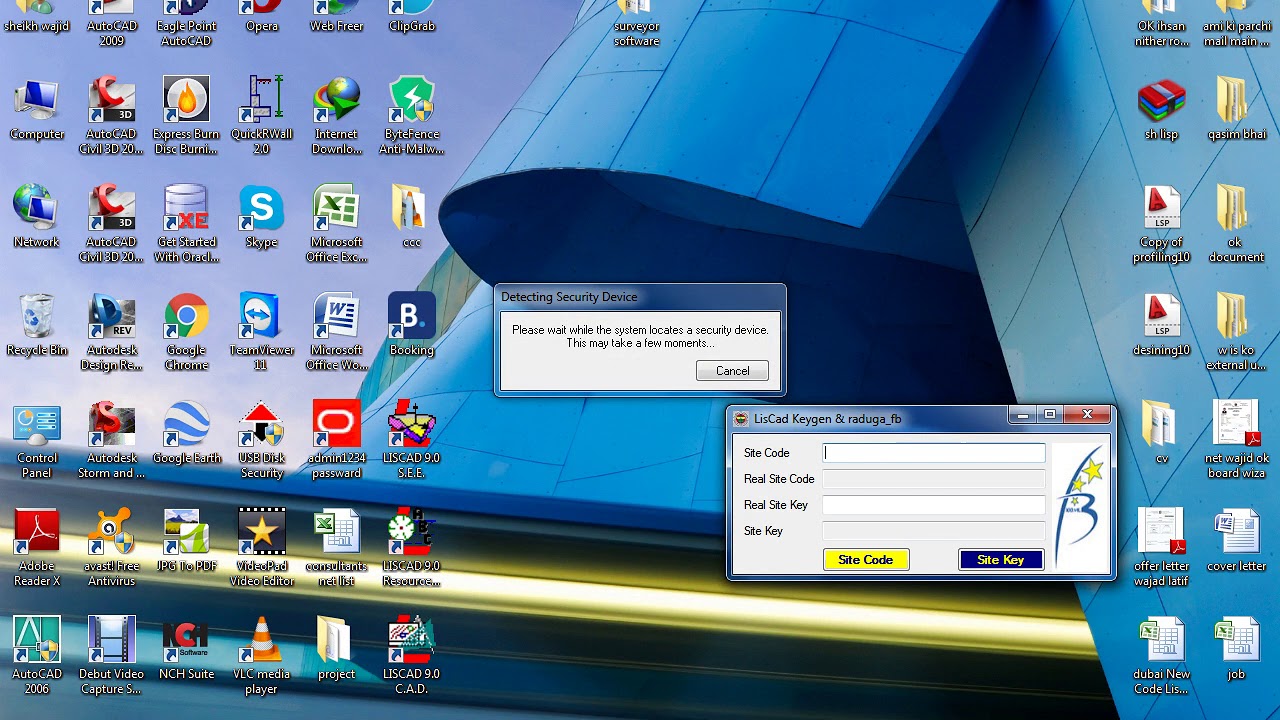Open NCH Suite shortcut
Image resolution: width=1280 pixels, height=720 pixels.
186,649
